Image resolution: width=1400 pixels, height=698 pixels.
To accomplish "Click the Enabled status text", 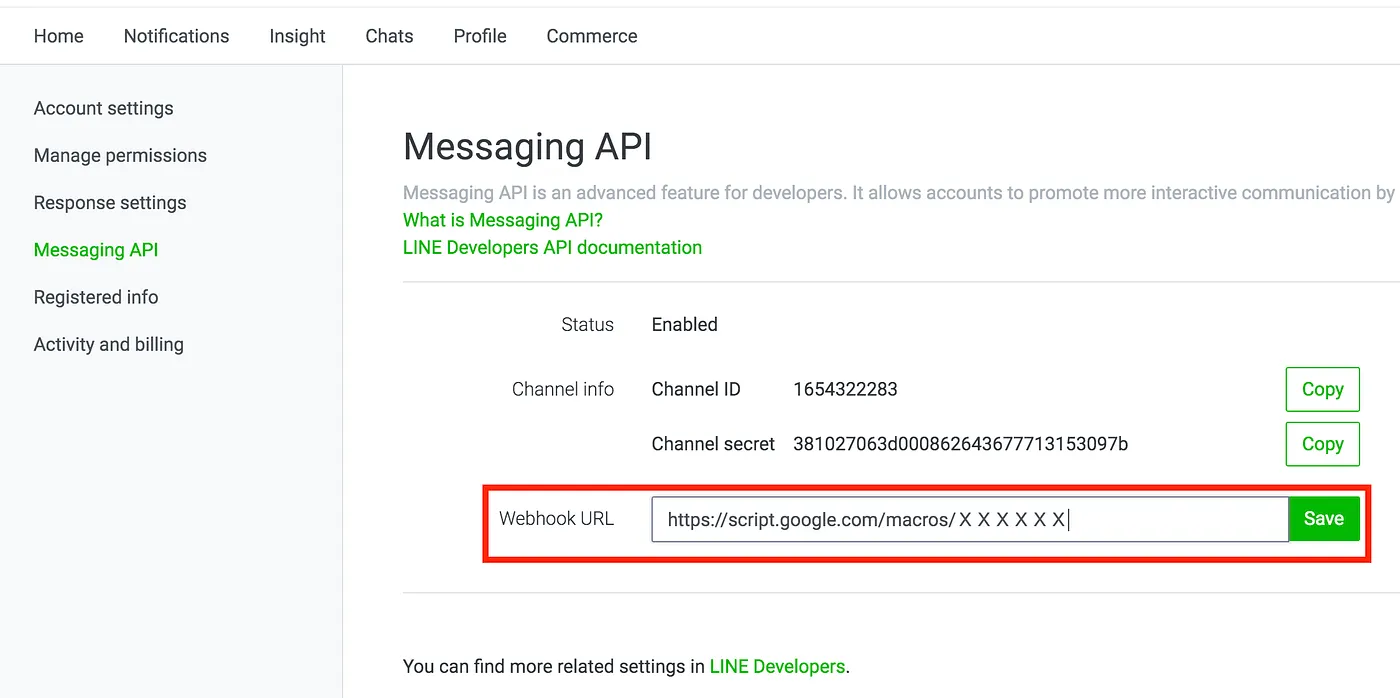I will click(x=685, y=324).
